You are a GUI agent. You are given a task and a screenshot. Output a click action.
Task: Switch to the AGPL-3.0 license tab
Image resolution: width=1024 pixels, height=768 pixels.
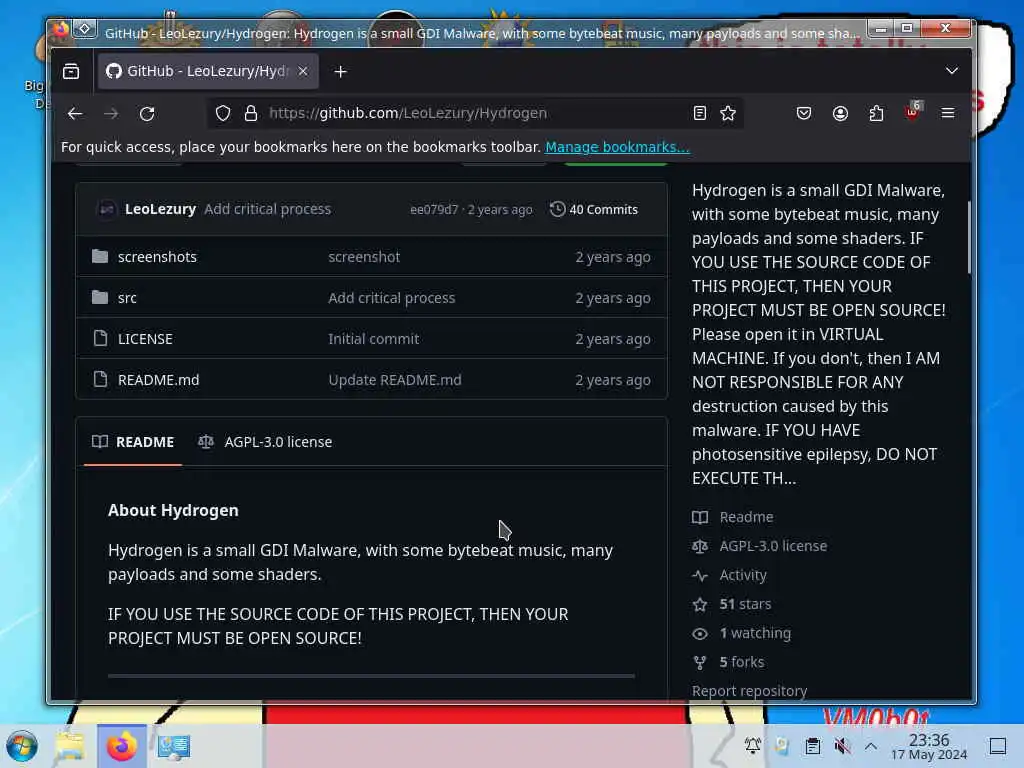[x=265, y=442]
